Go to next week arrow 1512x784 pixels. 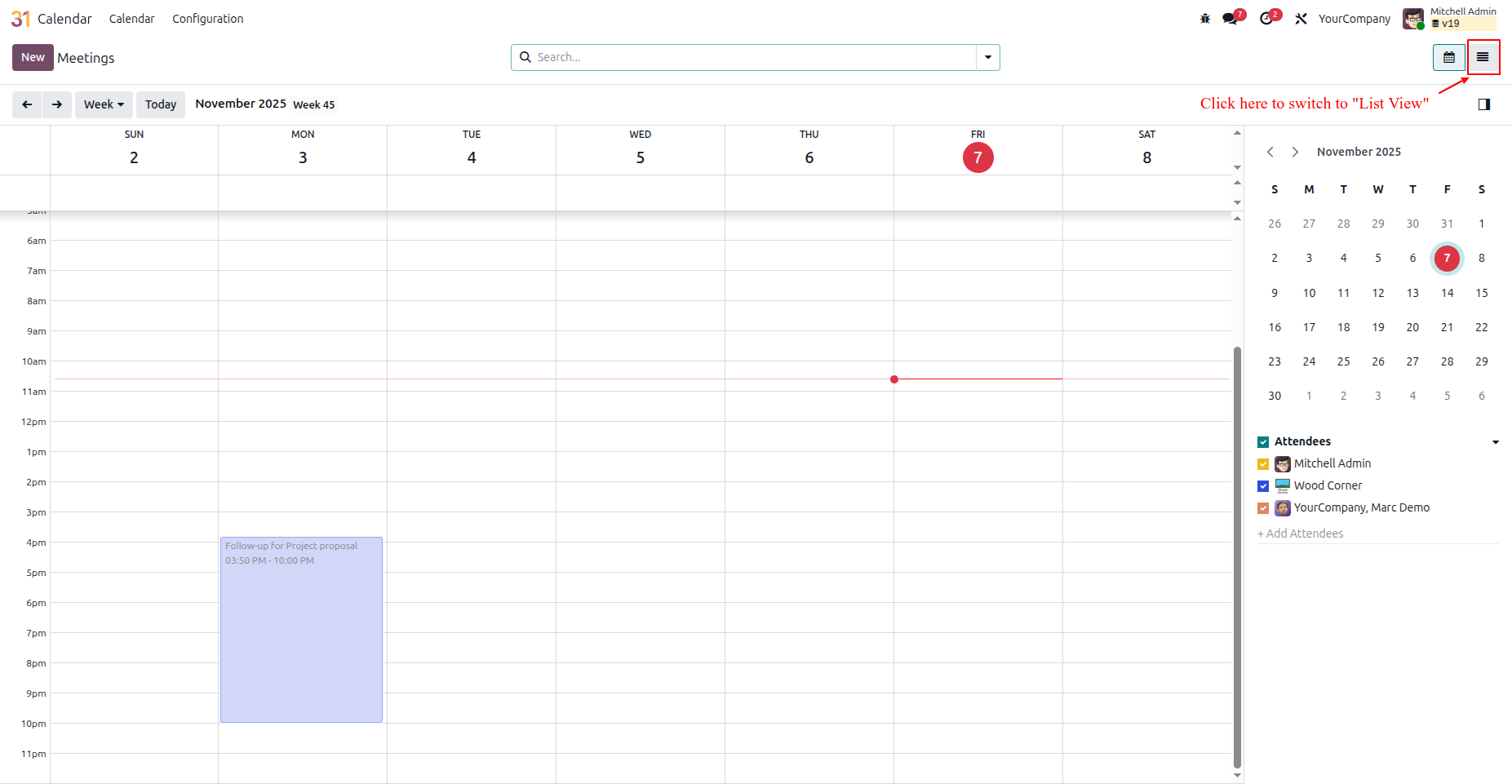click(x=57, y=104)
